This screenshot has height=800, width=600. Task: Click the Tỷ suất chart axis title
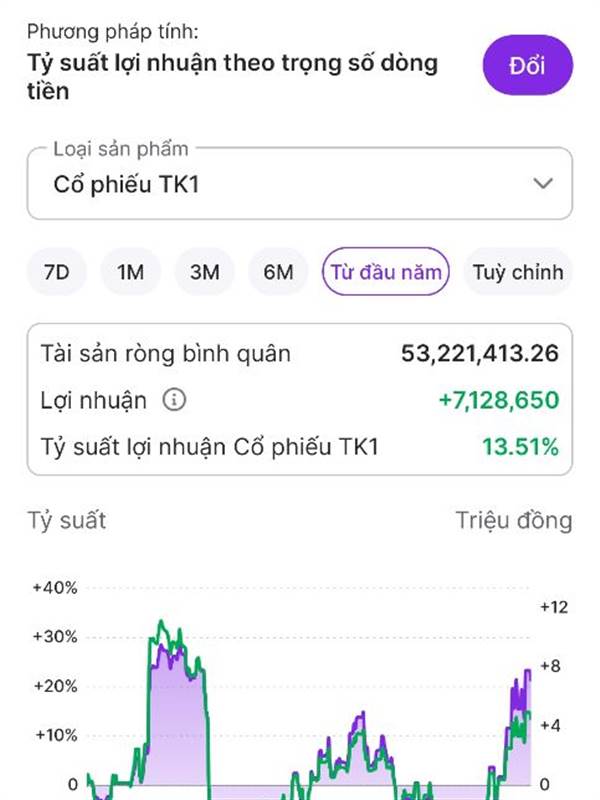tap(66, 520)
